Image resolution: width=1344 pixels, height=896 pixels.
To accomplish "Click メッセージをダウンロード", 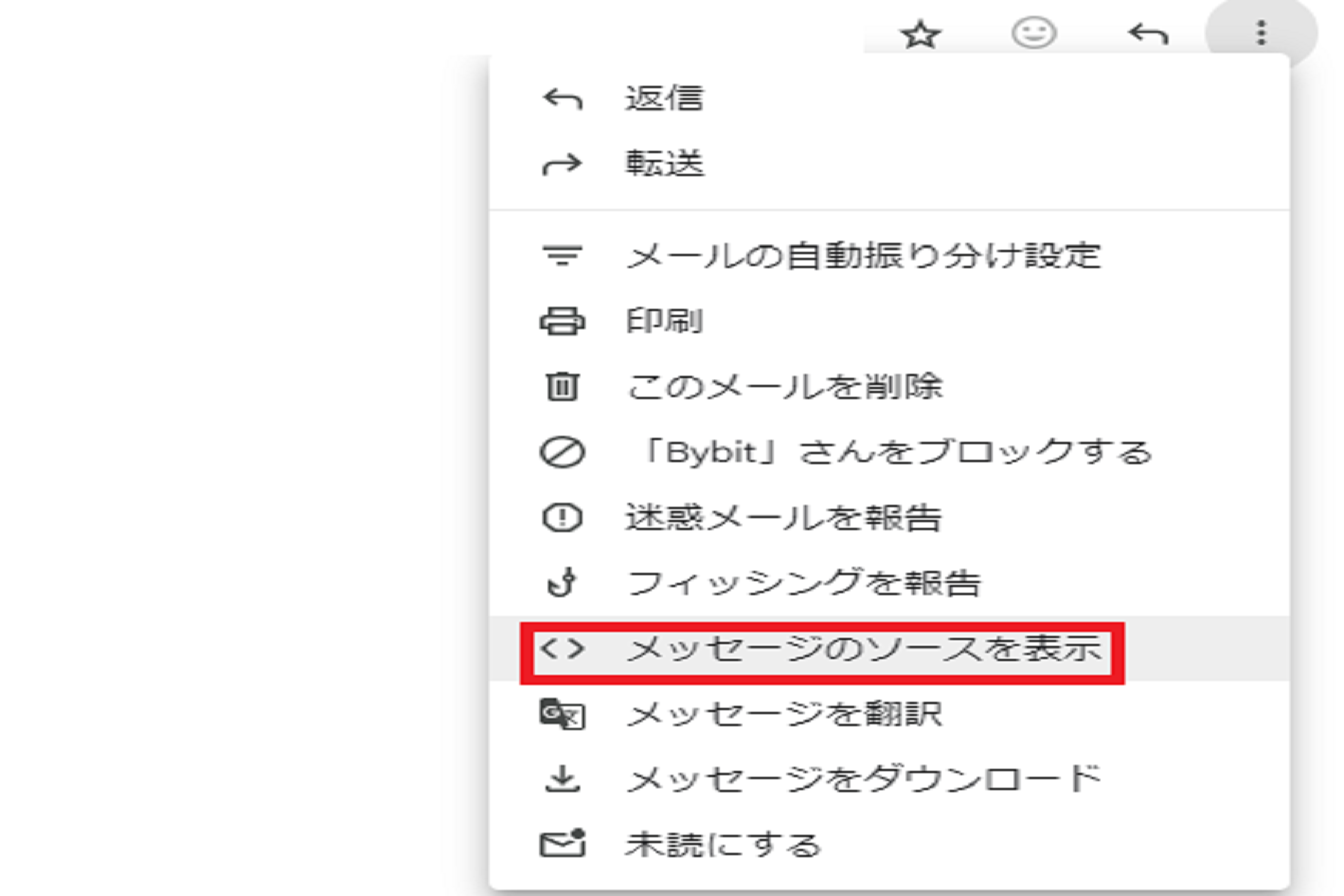I will point(889,779).
